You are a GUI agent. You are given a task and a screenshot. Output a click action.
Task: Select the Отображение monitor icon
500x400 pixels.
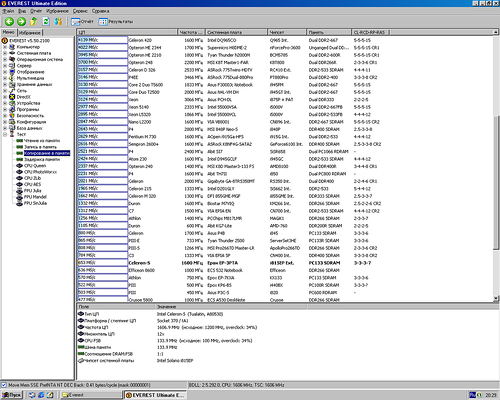click(x=12, y=72)
